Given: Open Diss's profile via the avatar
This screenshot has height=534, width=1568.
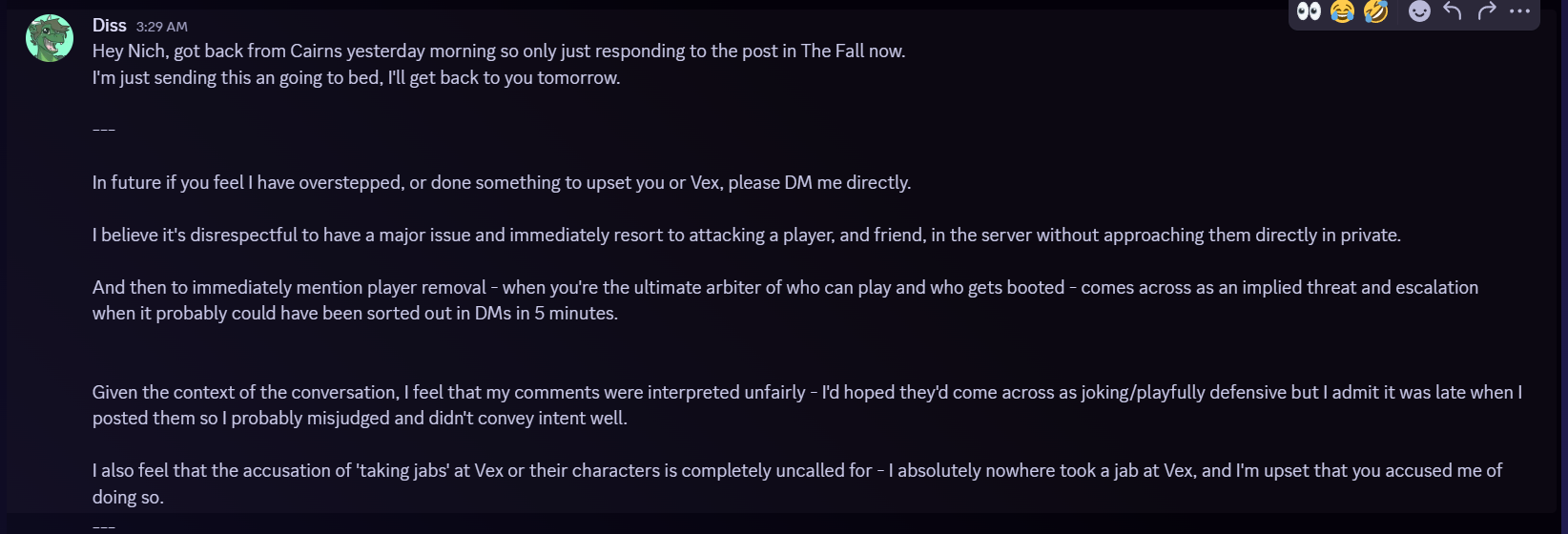Looking at the screenshot, I should coord(50,39).
